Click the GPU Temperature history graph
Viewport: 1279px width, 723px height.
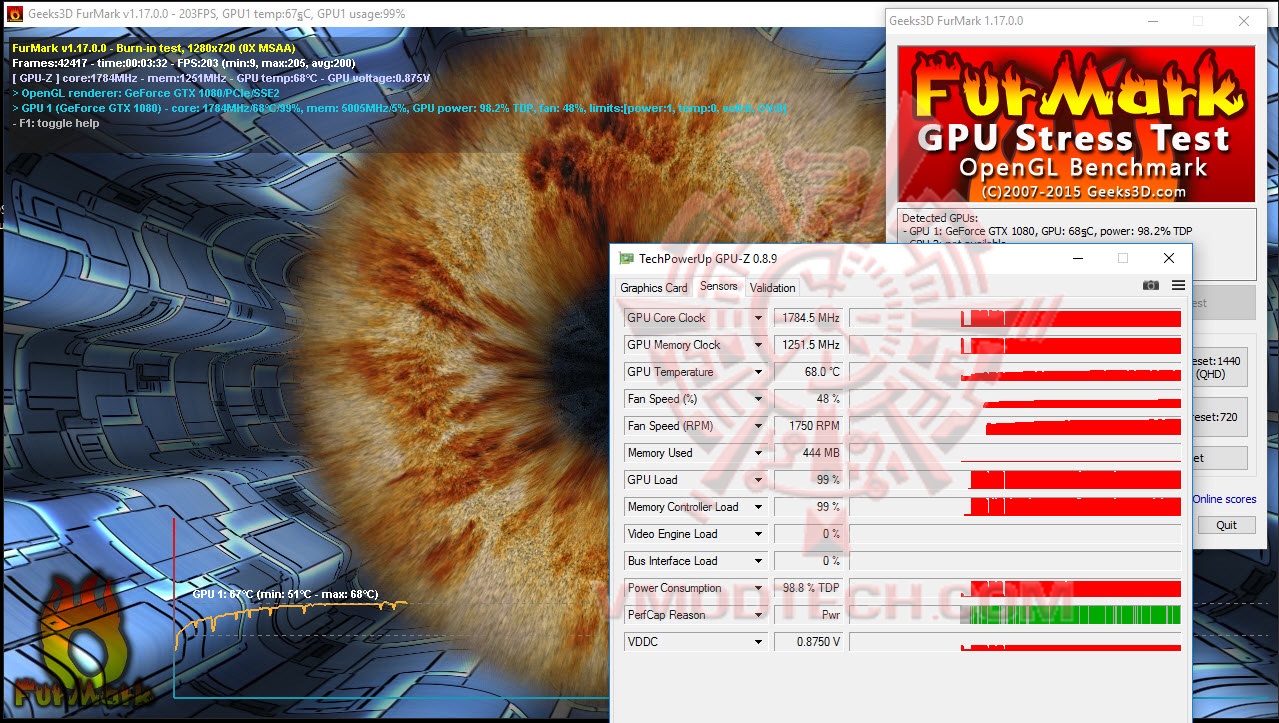(1015, 372)
